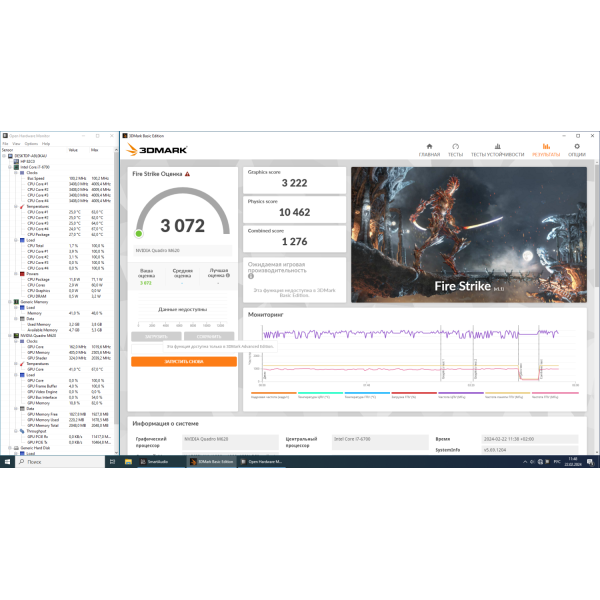Open the options gear icon in 3DMark

[x=577, y=146]
